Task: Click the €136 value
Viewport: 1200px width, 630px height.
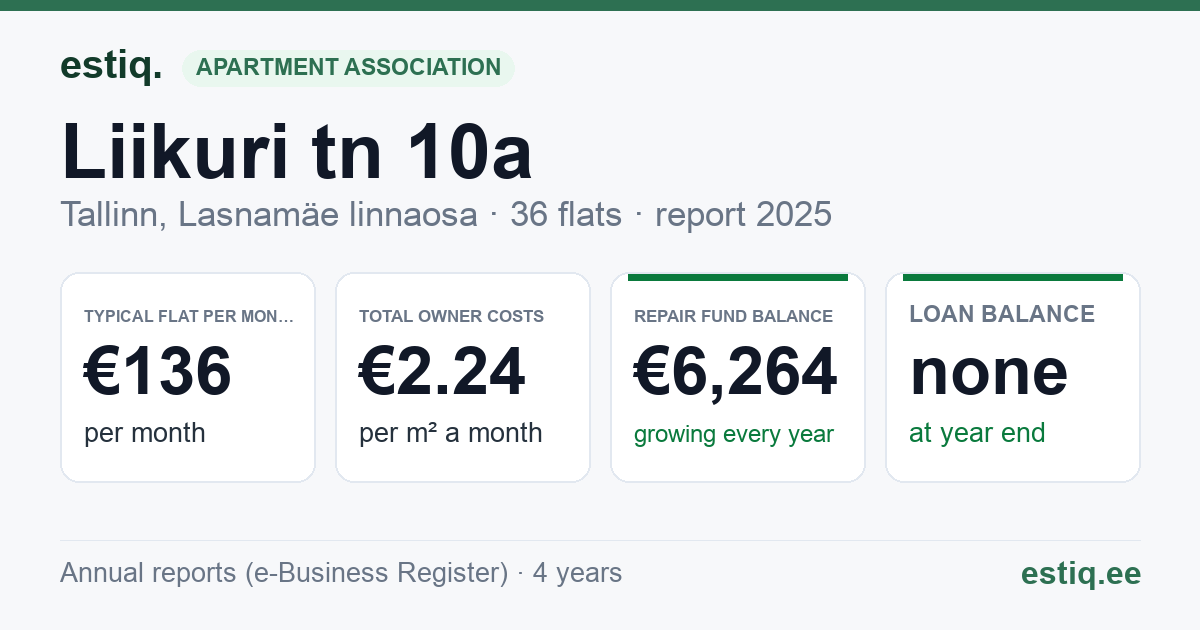Action: click(158, 371)
